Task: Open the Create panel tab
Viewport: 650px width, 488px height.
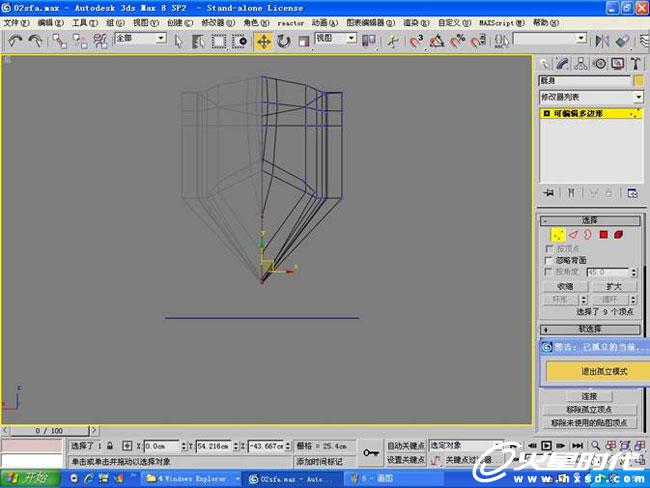Action: click(x=544, y=63)
